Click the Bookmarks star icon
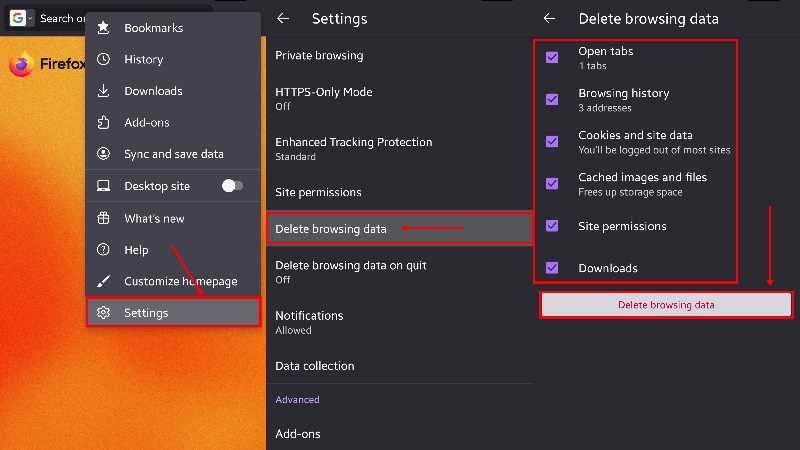Screen dimensions: 800x450 (103, 28)
